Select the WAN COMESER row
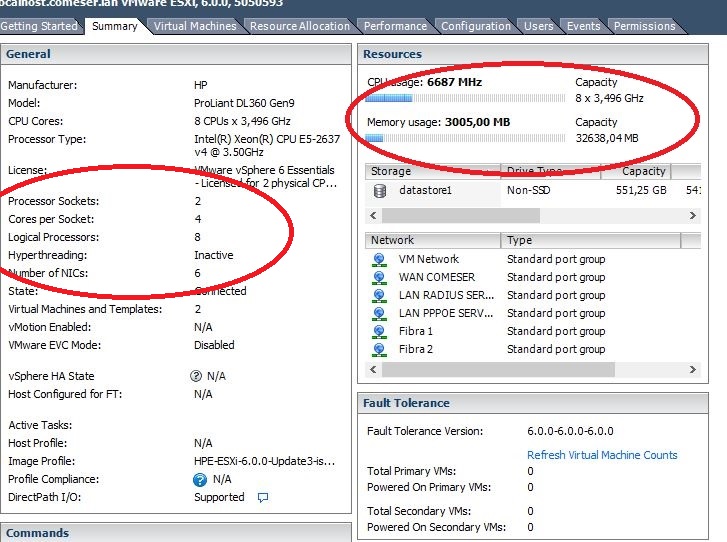Screen dimensions: 727x542 pos(533,278)
